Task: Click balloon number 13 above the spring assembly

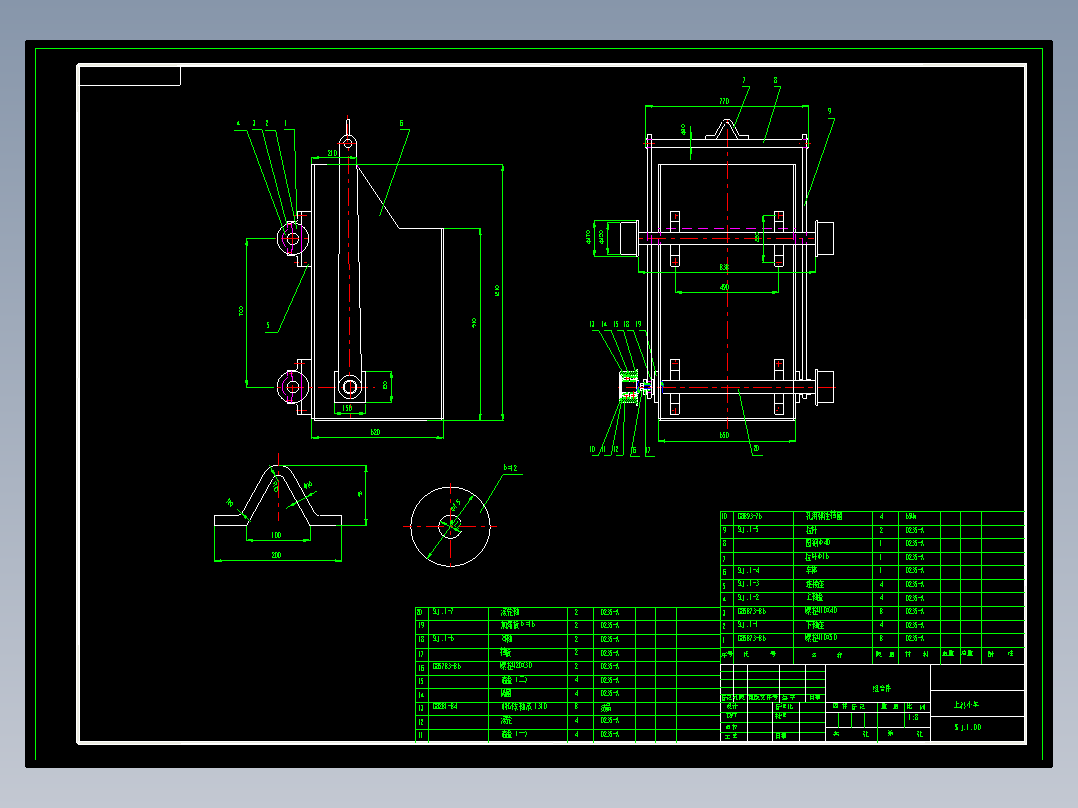Action: (x=592, y=324)
